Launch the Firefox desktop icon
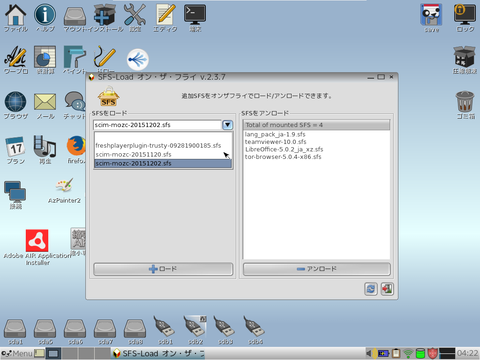 tap(76, 146)
